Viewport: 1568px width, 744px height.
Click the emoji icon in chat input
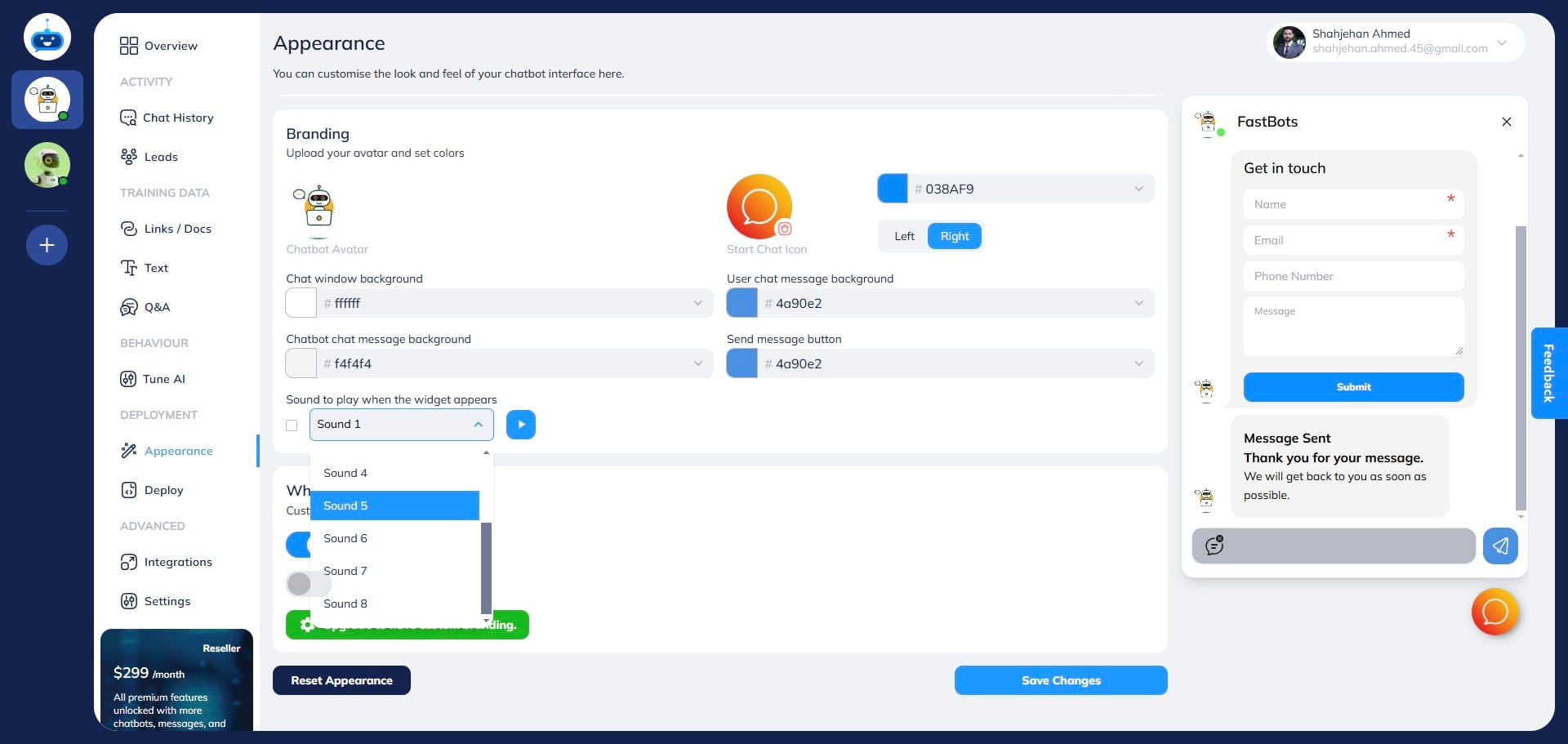[x=1214, y=546]
